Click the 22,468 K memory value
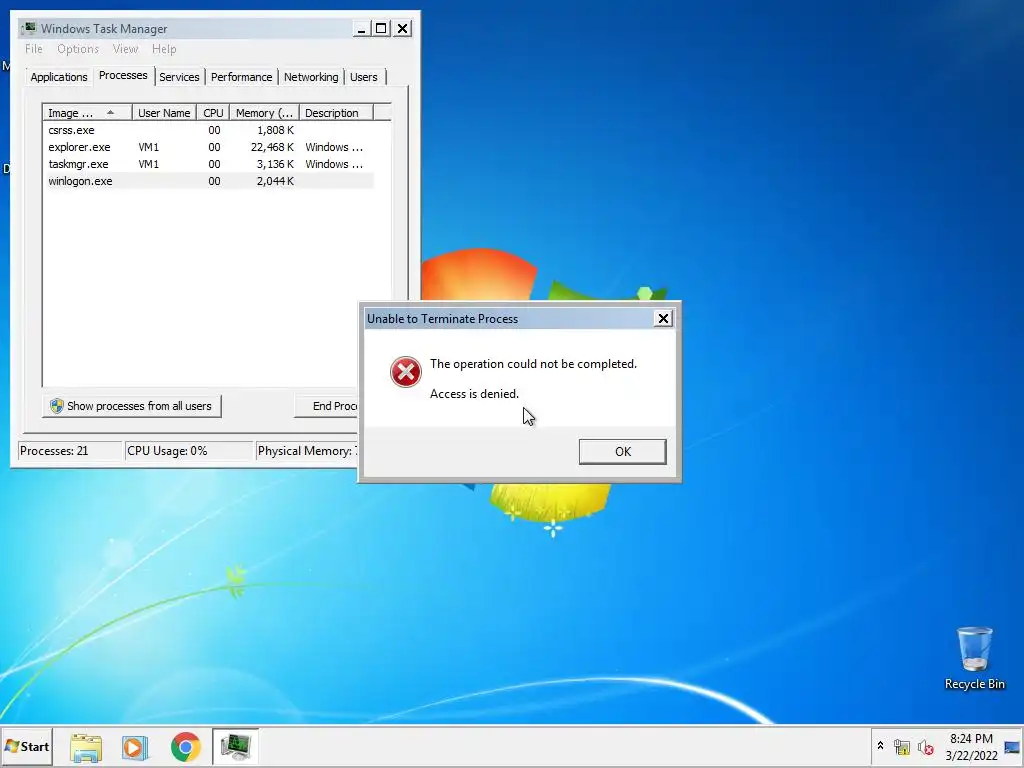 [272, 147]
